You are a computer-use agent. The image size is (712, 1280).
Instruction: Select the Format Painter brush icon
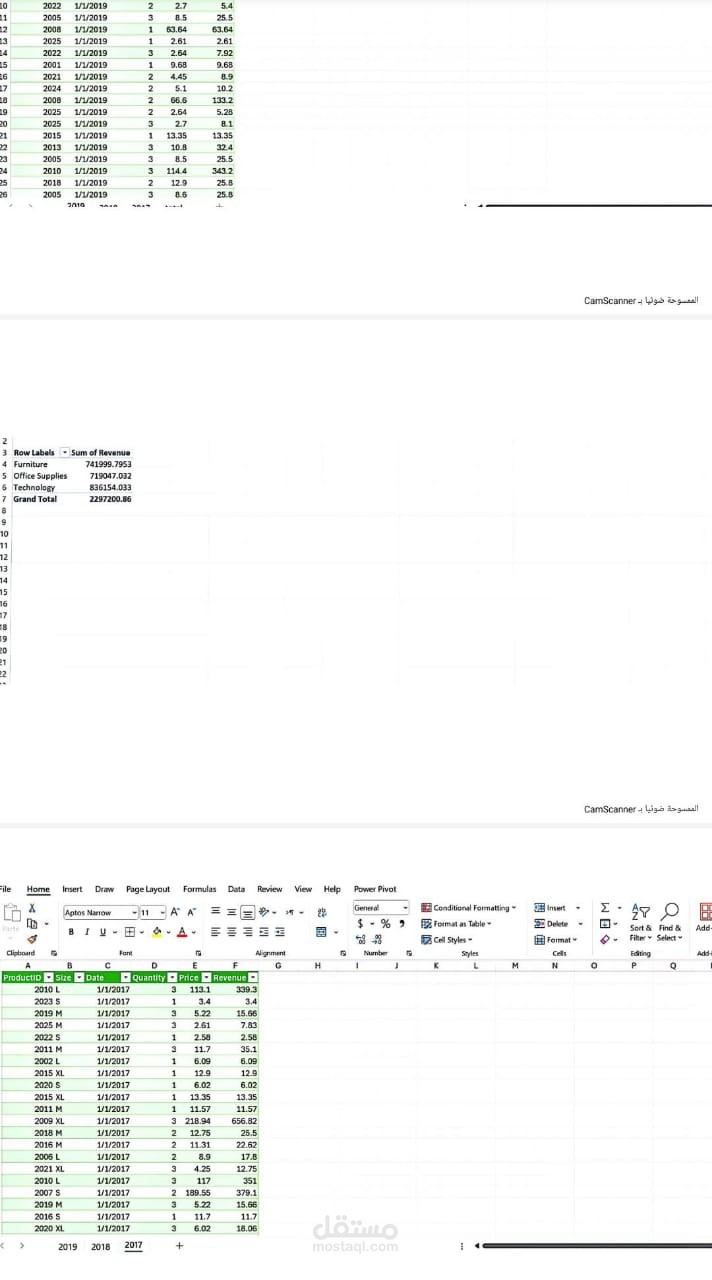pos(32,939)
